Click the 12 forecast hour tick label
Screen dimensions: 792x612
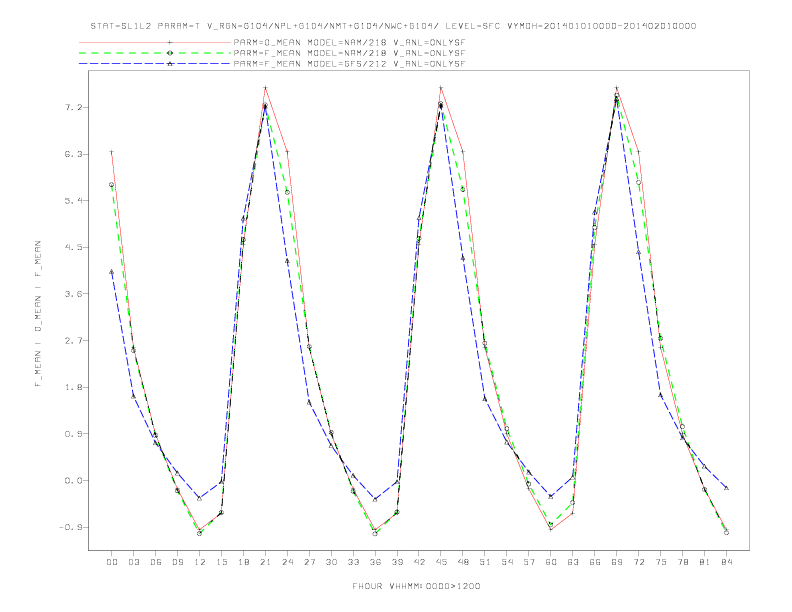(x=200, y=562)
